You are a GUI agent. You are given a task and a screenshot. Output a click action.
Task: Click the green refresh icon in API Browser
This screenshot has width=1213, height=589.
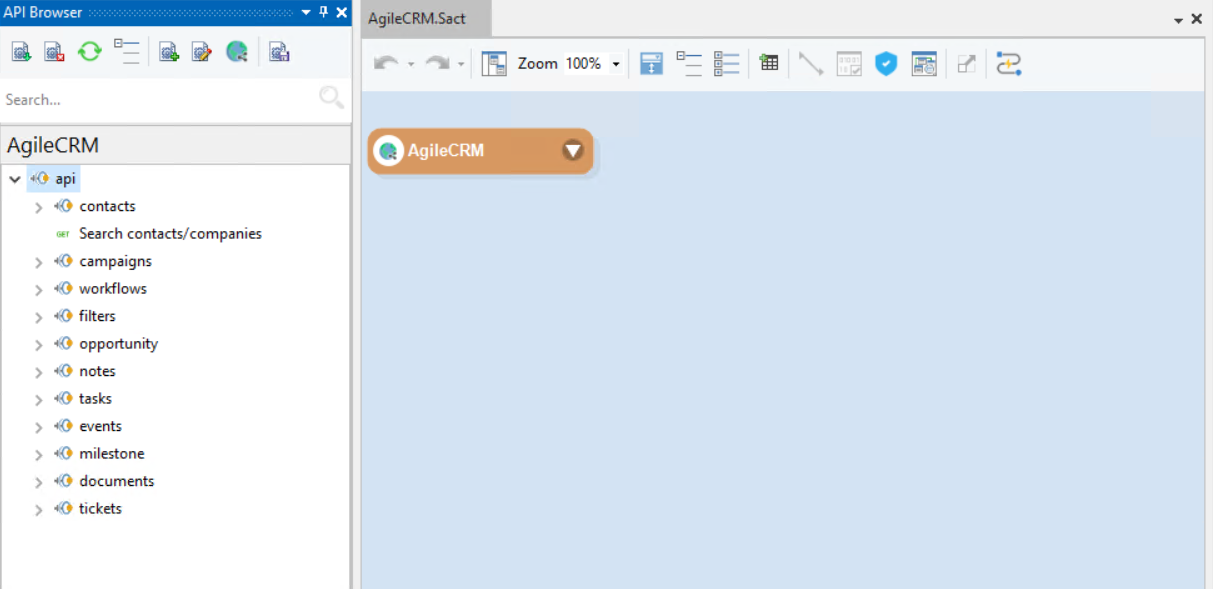pyautogui.click(x=90, y=52)
